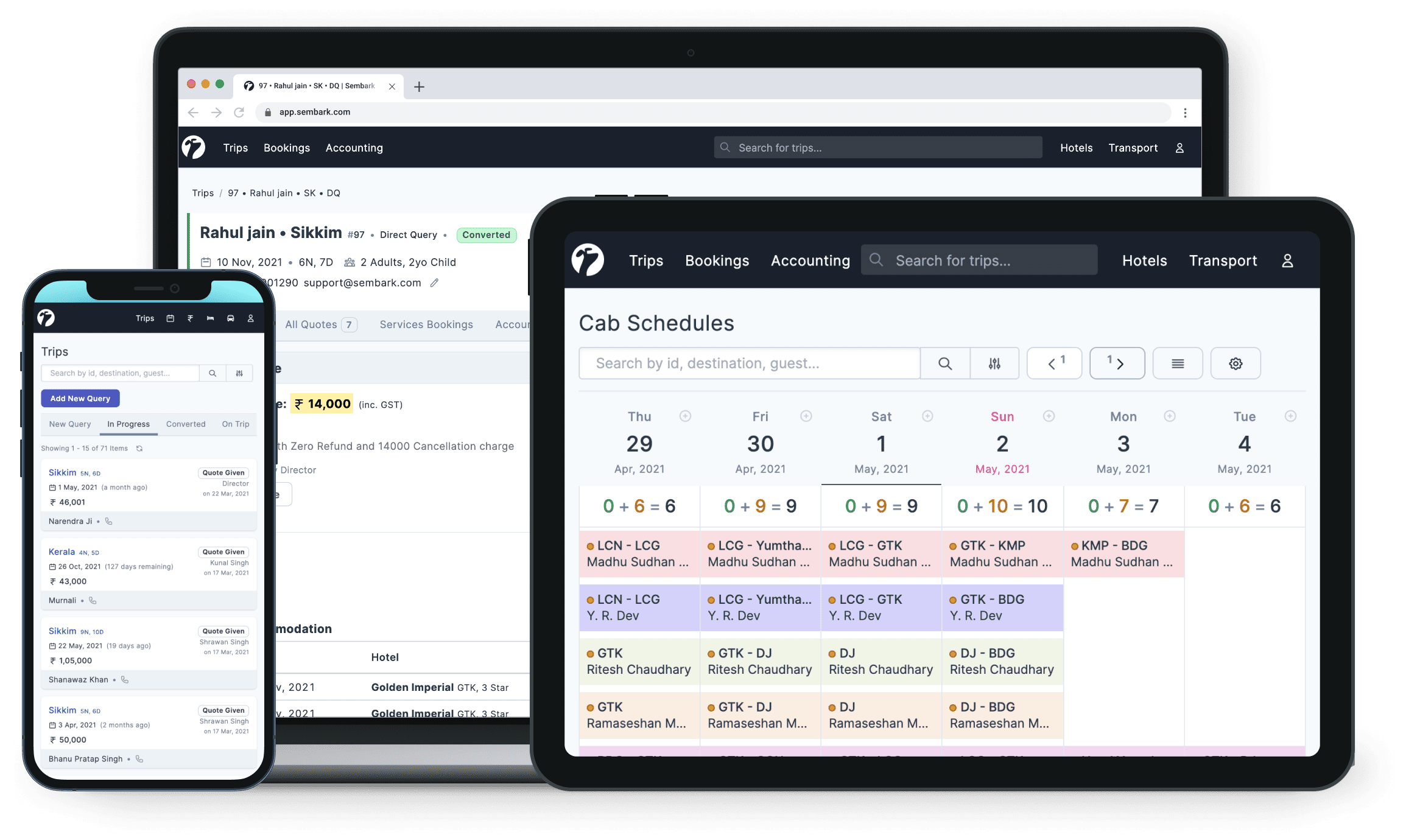Expand the advanced filter icon in cab schedules
1406x840 pixels.
pos(994,363)
